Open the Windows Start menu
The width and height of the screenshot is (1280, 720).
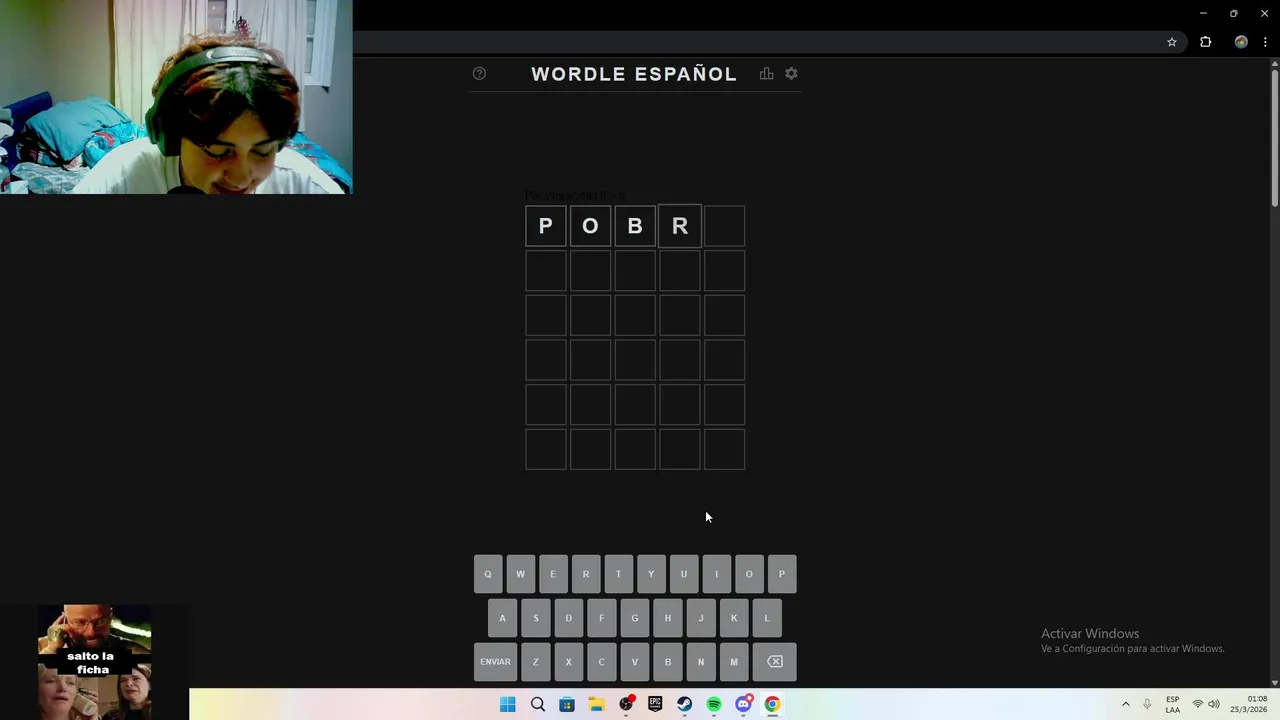pos(508,705)
